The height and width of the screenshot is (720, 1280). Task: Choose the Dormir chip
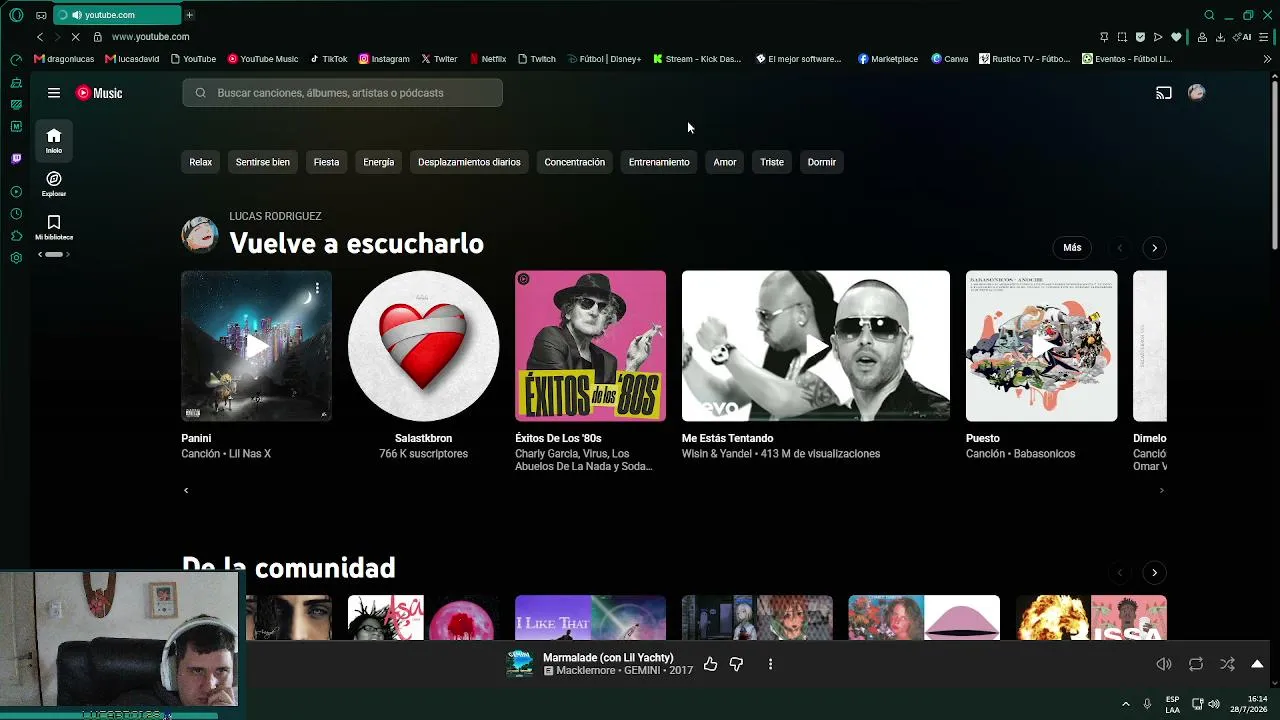coord(822,162)
